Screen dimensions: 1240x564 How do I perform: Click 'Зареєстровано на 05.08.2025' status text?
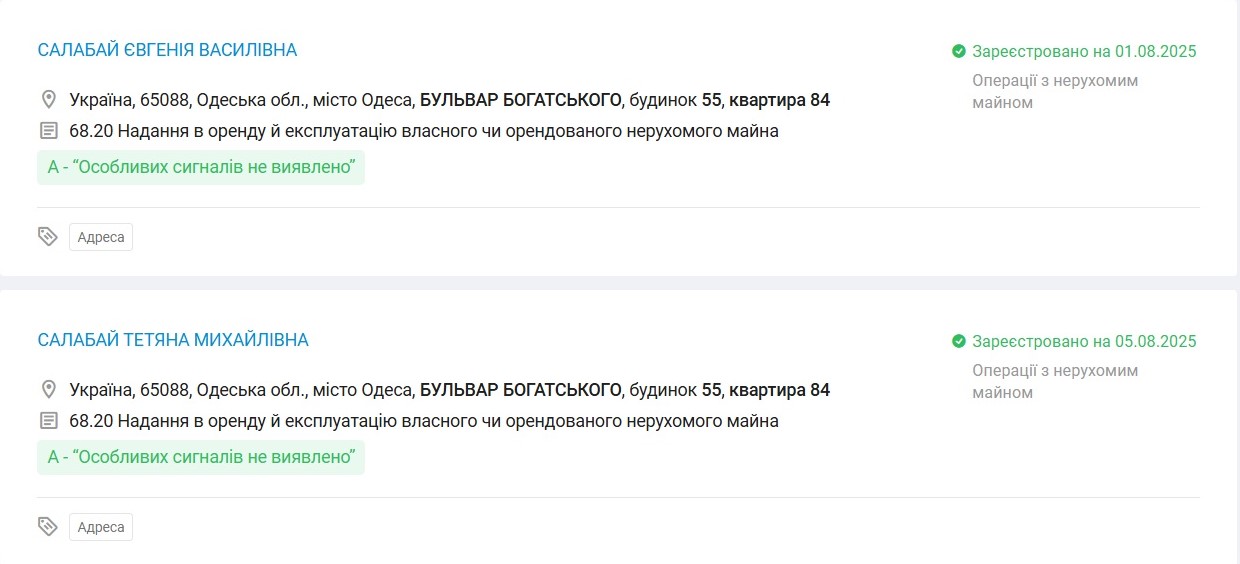1084,342
